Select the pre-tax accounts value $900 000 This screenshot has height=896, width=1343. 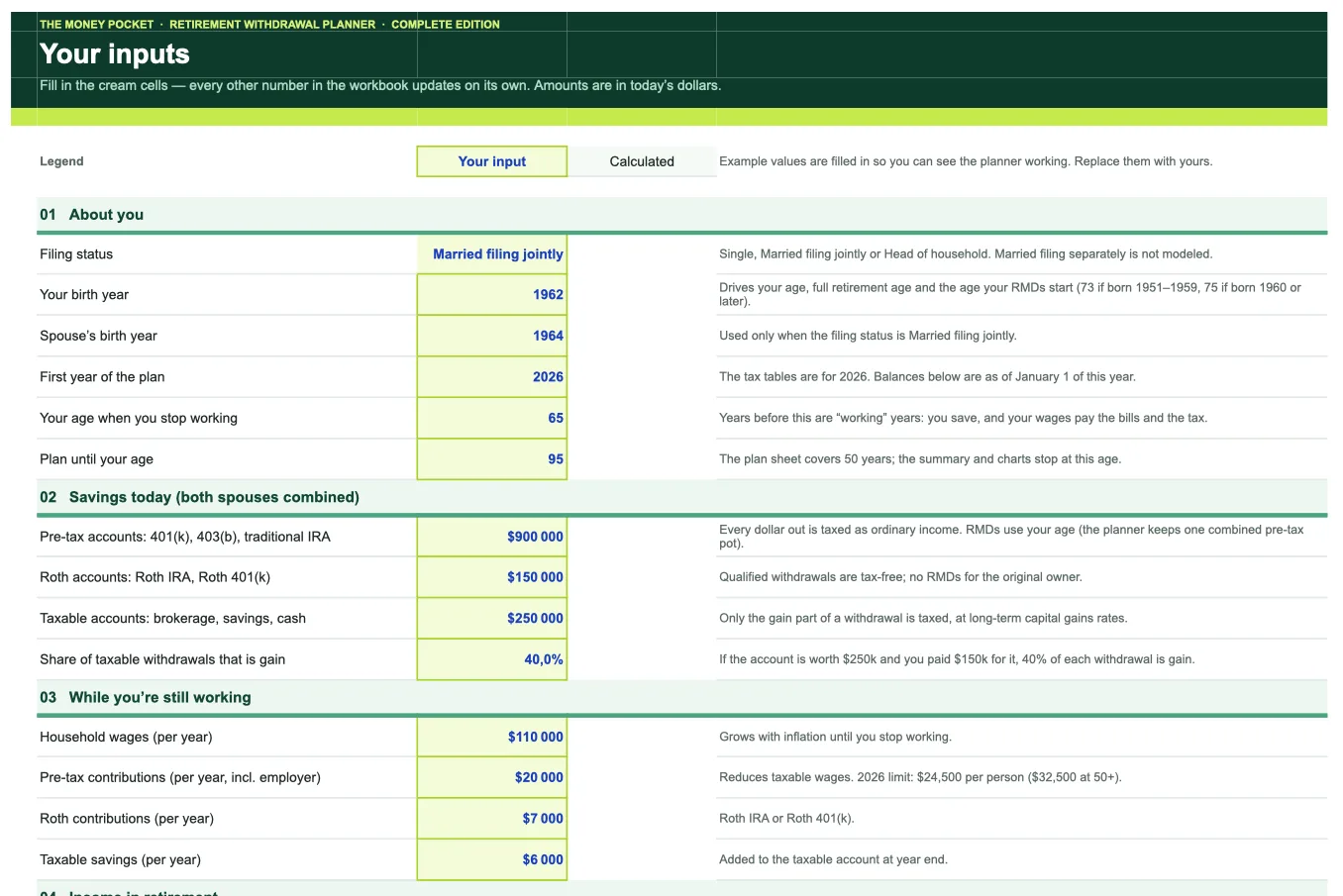click(x=492, y=537)
